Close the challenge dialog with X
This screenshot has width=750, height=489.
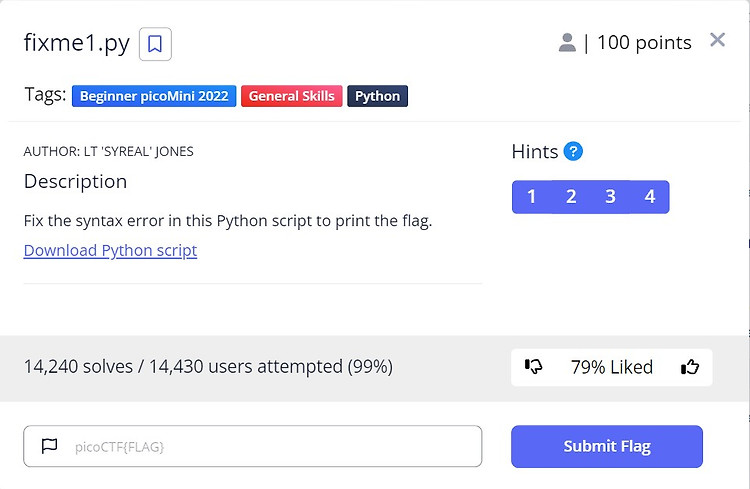[x=717, y=40]
